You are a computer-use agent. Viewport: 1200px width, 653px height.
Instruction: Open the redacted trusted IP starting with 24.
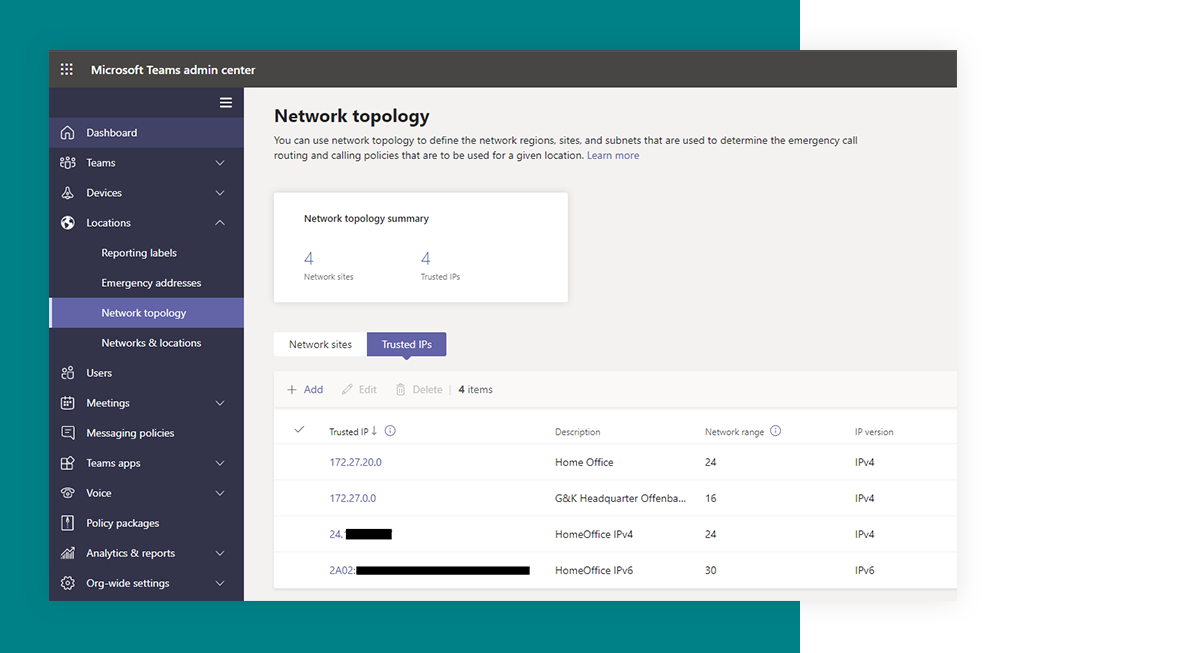tap(360, 534)
